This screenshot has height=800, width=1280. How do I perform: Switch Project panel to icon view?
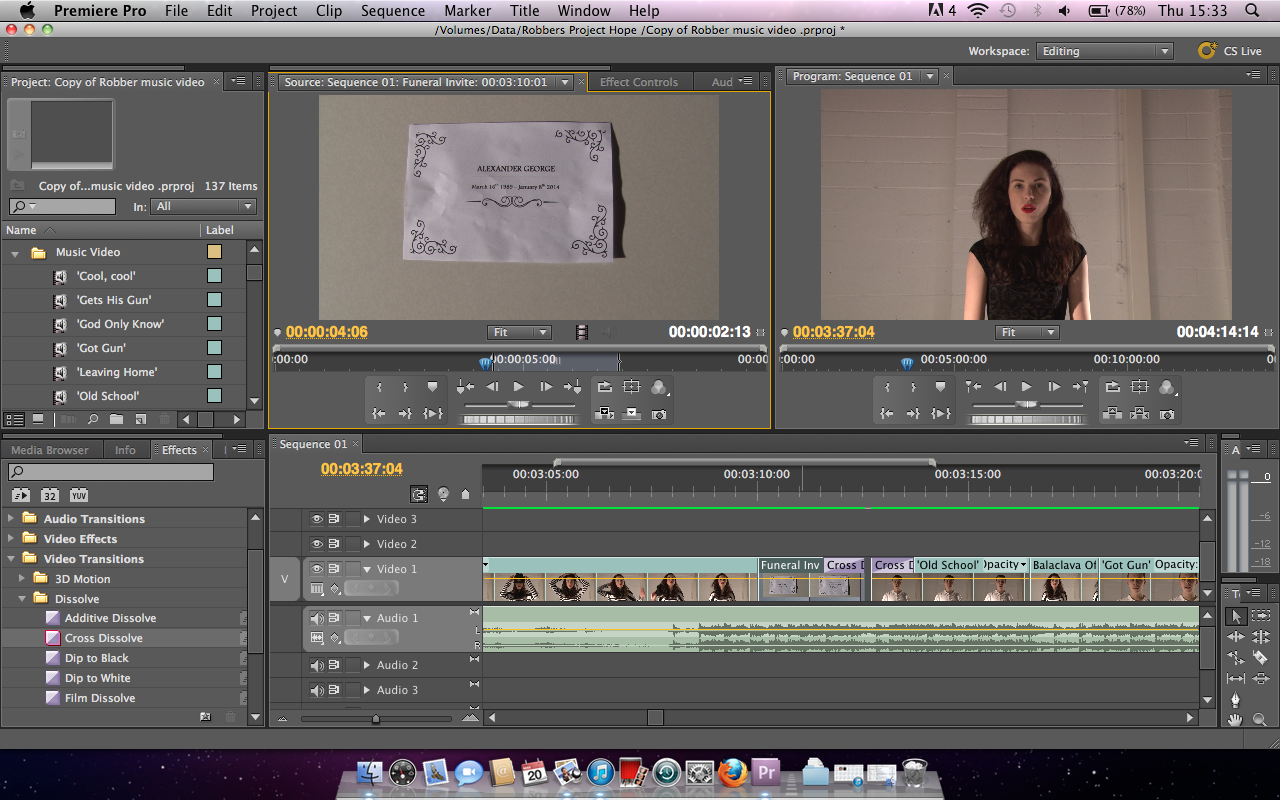[x=38, y=419]
